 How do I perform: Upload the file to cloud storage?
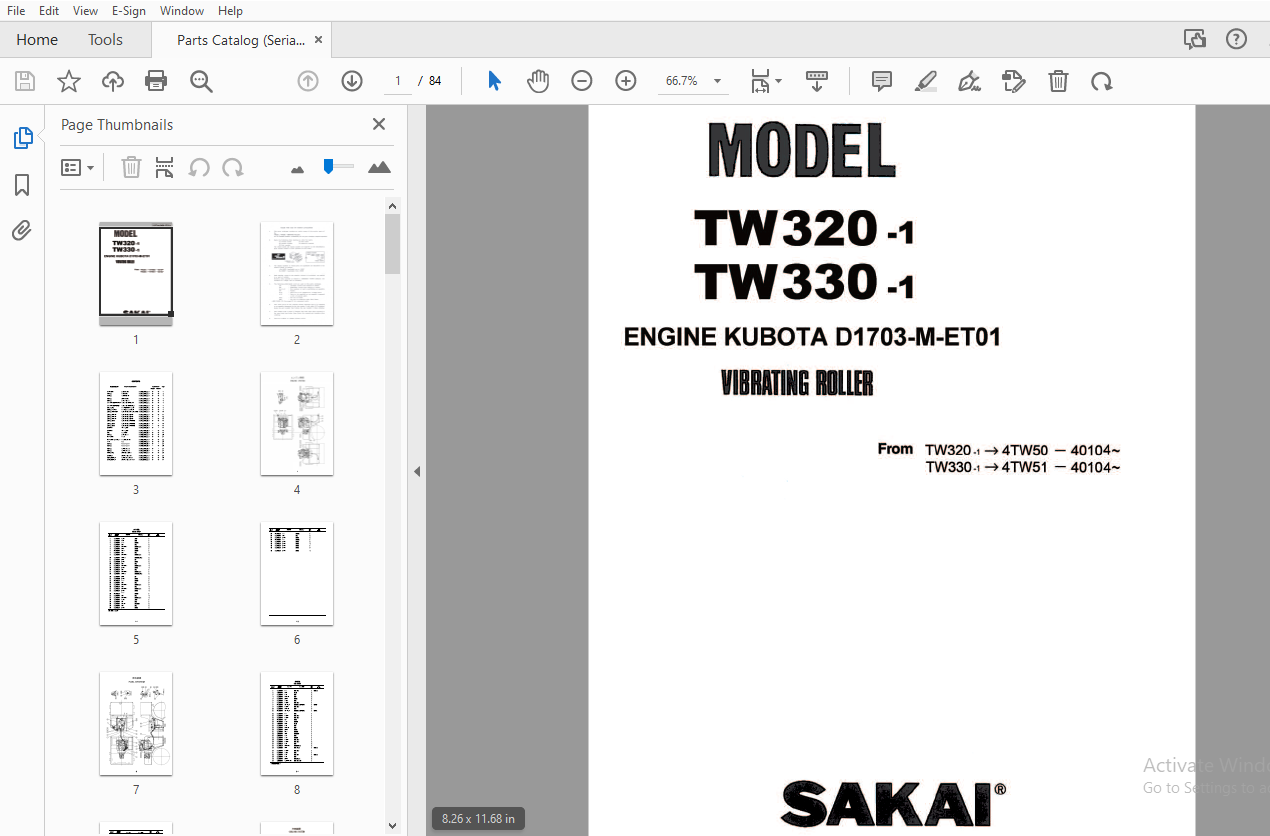click(113, 81)
